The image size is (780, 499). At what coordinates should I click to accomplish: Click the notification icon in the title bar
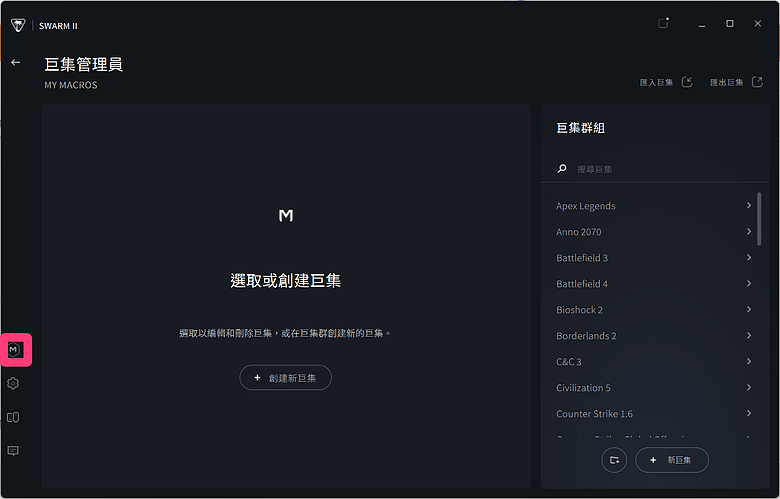tap(664, 23)
